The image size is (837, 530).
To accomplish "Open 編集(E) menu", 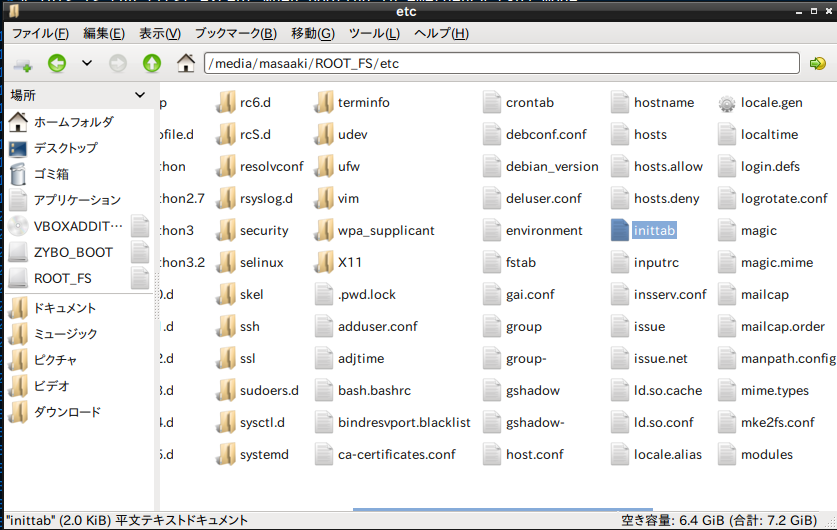I will [x=104, y=34].
